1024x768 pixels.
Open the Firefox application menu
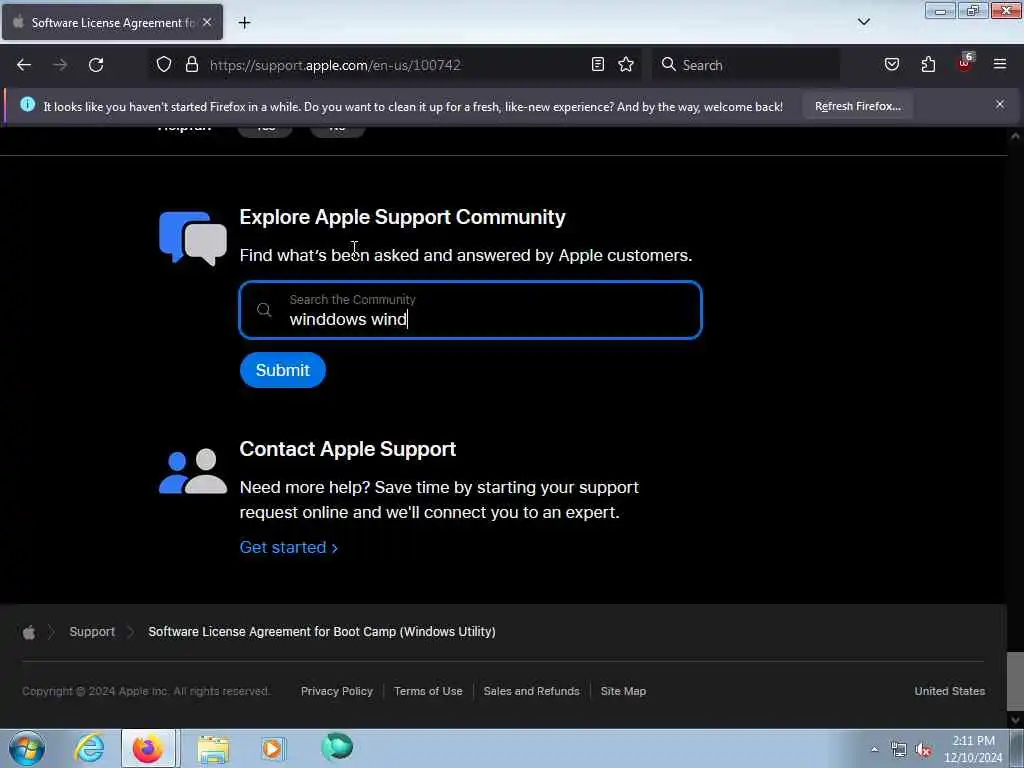click(x=1000, y=64)
